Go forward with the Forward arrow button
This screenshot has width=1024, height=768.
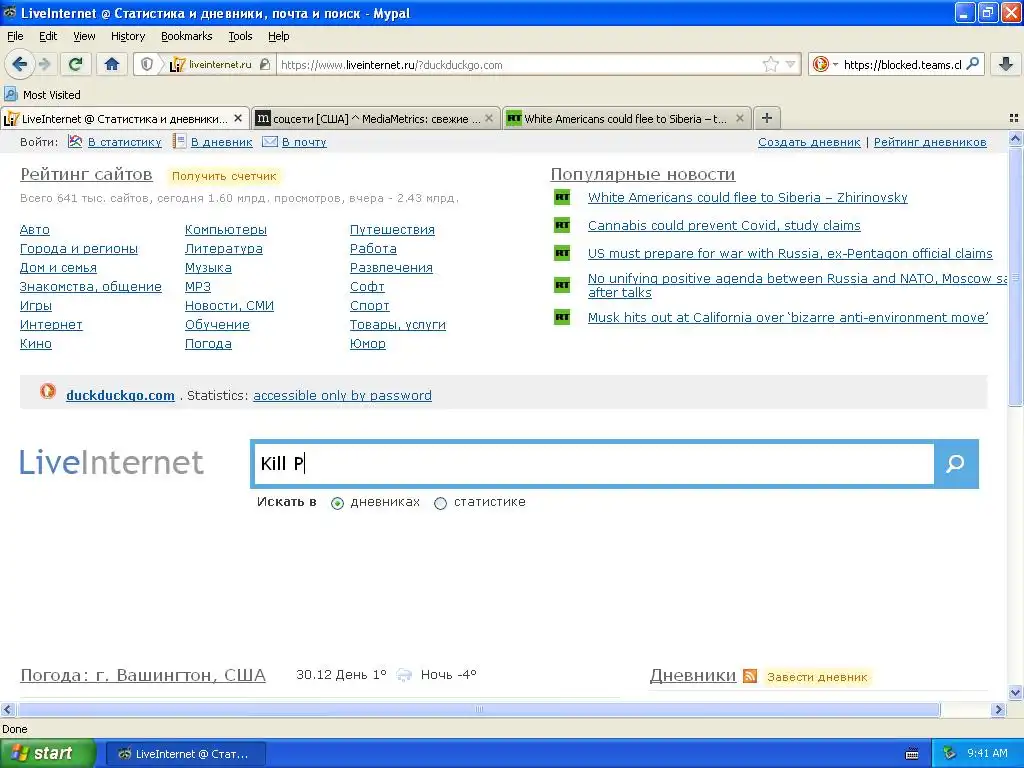click(44, 64)
